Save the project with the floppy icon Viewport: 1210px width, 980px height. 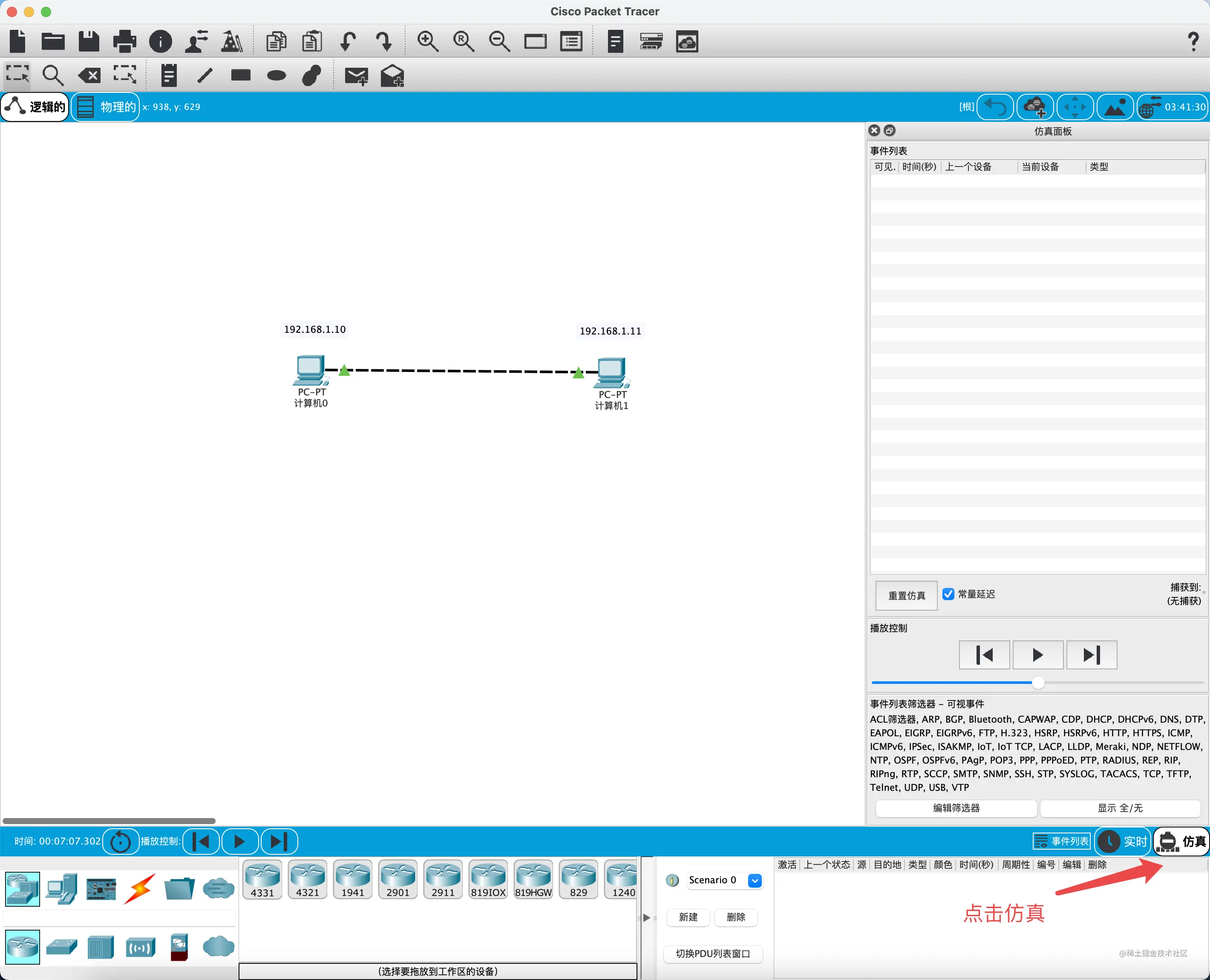89,41
